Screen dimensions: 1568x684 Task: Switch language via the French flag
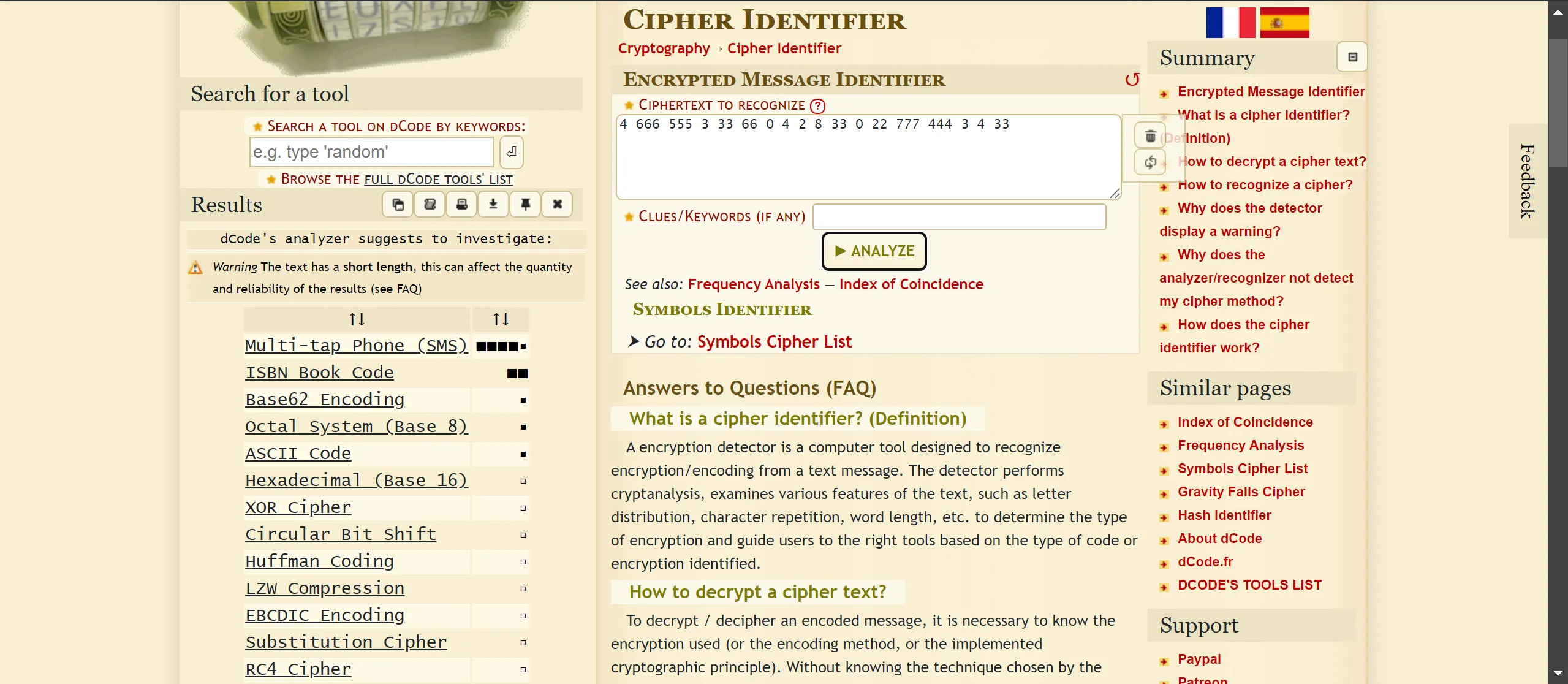[1230, 23]
